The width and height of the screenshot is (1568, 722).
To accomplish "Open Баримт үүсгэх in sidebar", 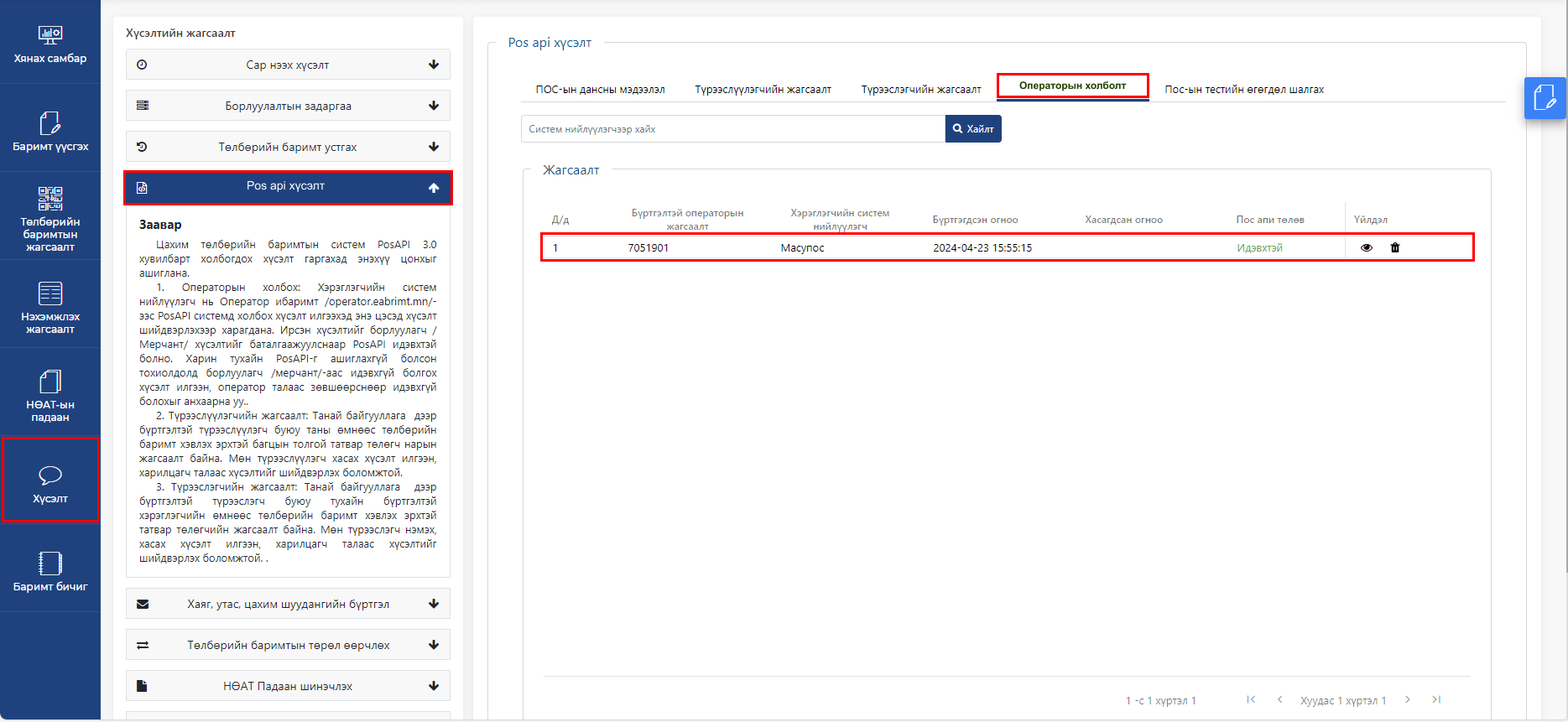I will pos(50,132).
